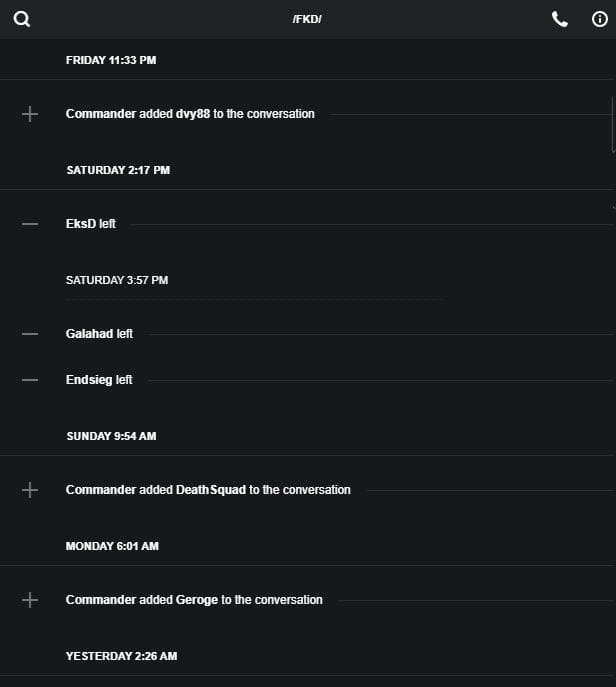Select the Geroge username
This screenshot has width=616, height=687.
click(196, 600)
